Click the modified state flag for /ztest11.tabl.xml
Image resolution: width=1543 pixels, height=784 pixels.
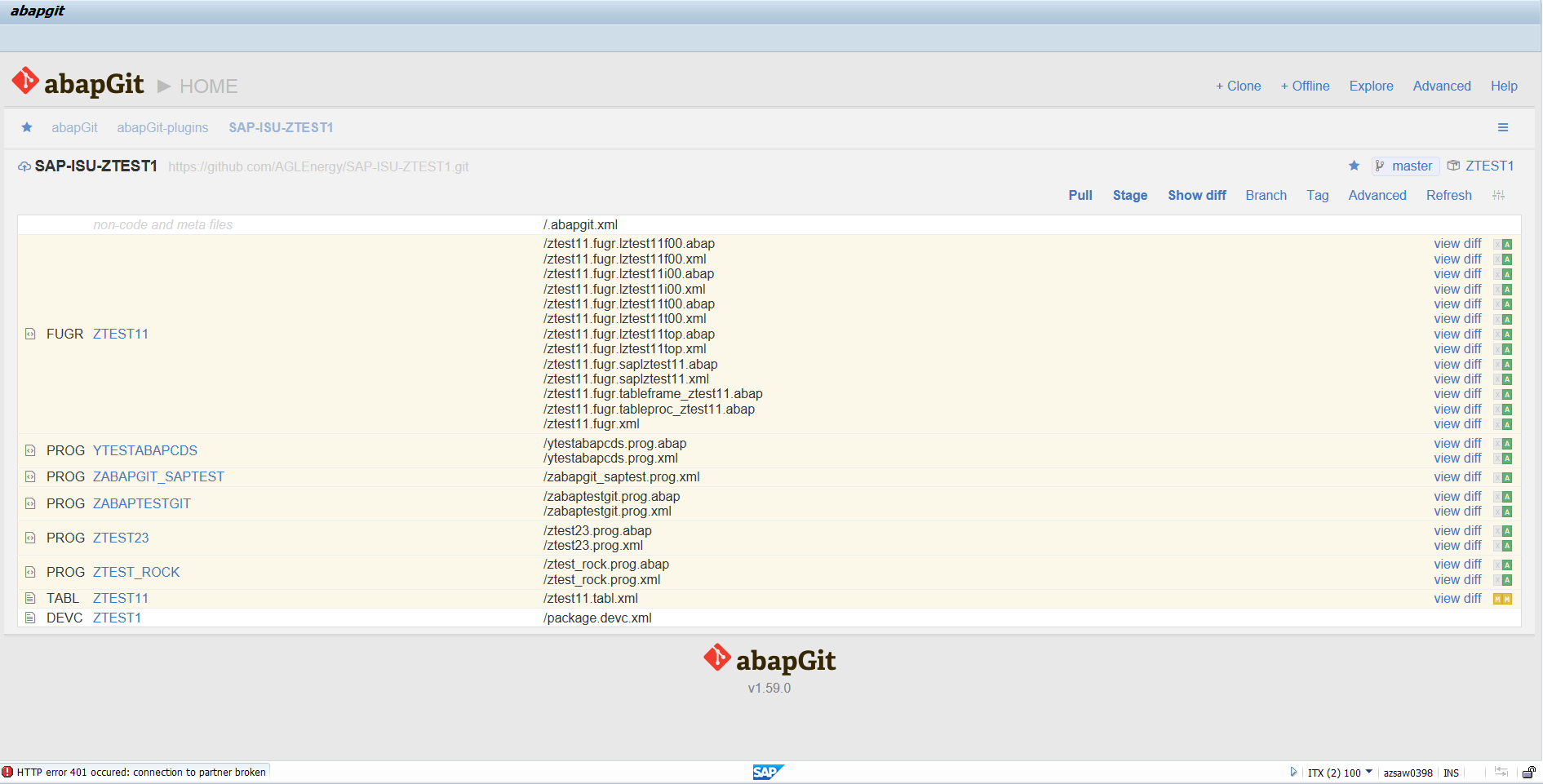(x=1502, y=599)
